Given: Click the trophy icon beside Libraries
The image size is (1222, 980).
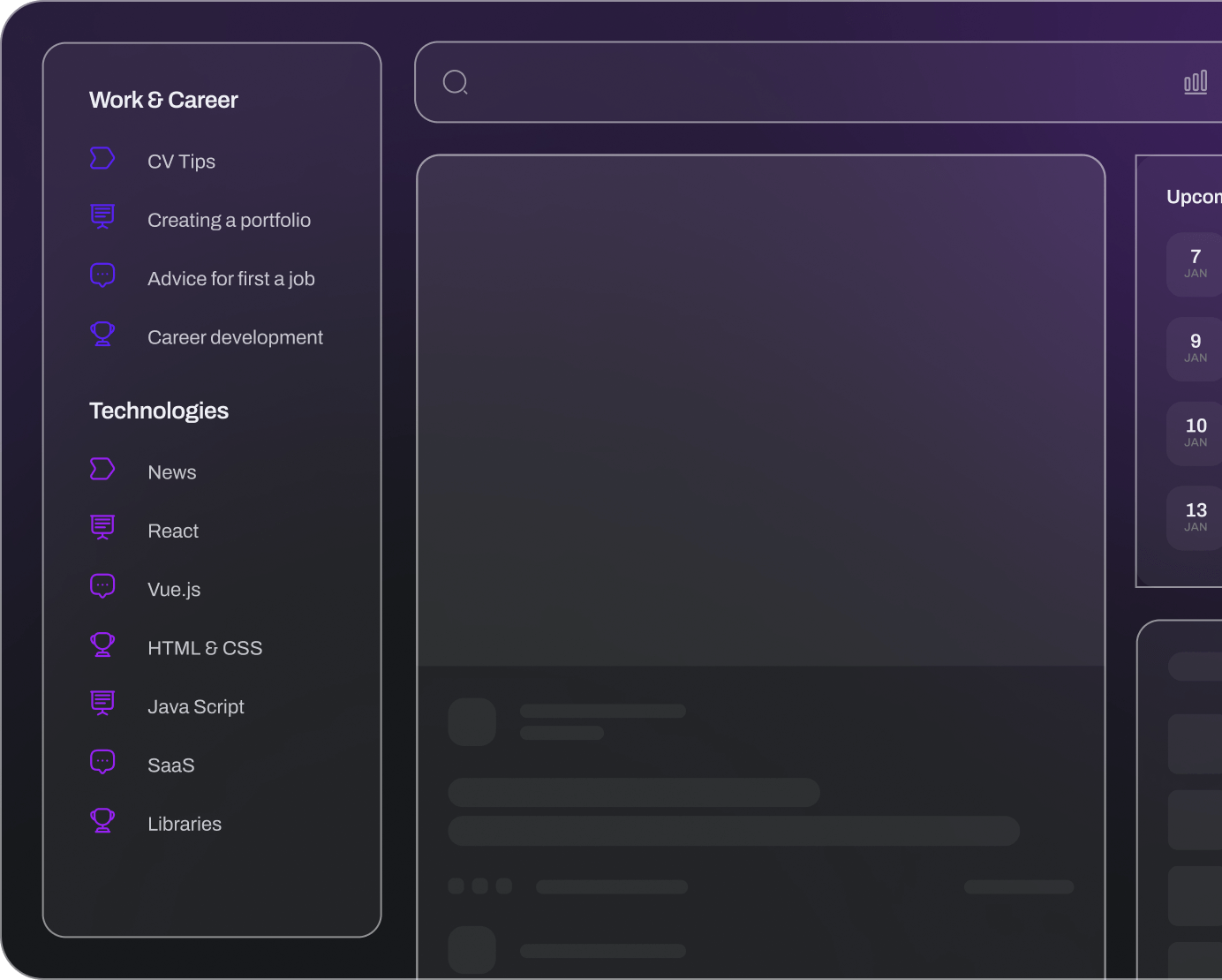Looking at the screenshot, I should [x=102, y=820].
